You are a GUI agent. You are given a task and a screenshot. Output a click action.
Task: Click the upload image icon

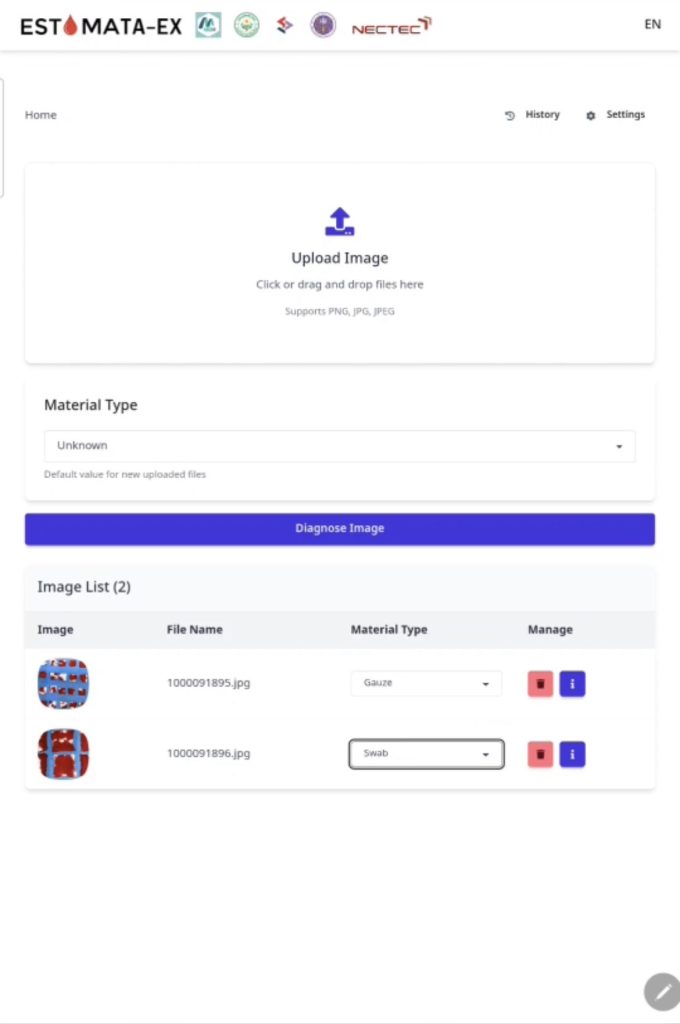[340, 222]
